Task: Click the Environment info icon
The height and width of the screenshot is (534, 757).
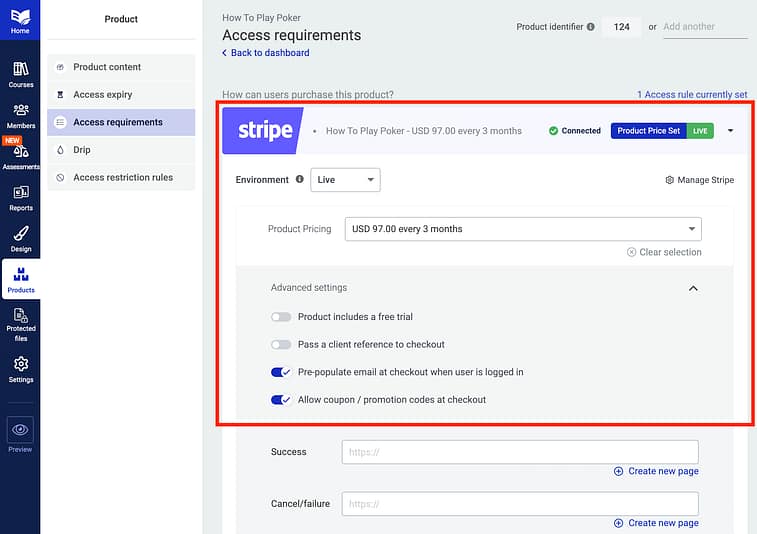Action: [300, 179]
